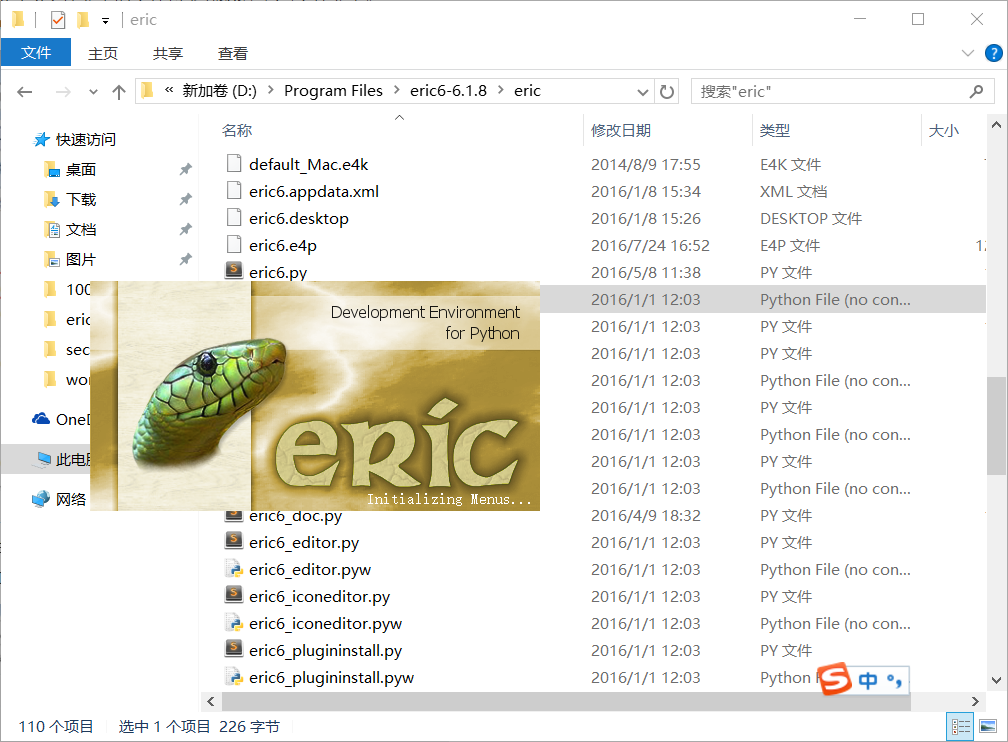Click the New folder quick access icon
Image resolution: width=1008 pixels, height=742 pixels.
pos(83,20)
